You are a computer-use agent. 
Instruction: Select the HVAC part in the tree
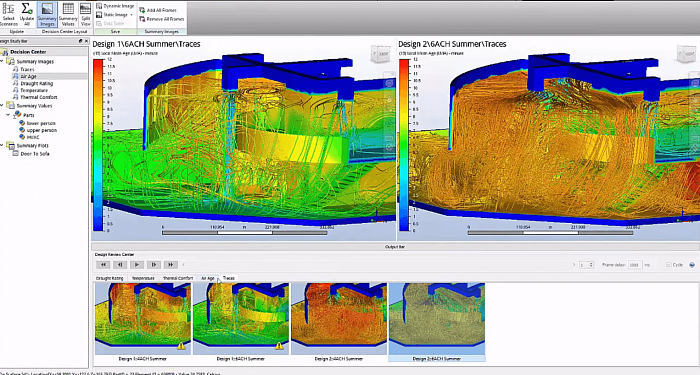click(x=33, y=138)
